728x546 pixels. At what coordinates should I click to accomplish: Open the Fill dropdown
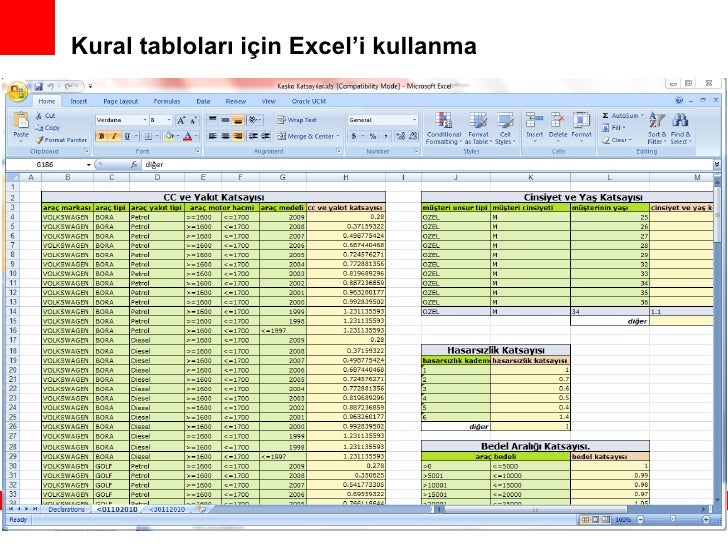click(x=614, y=128)
